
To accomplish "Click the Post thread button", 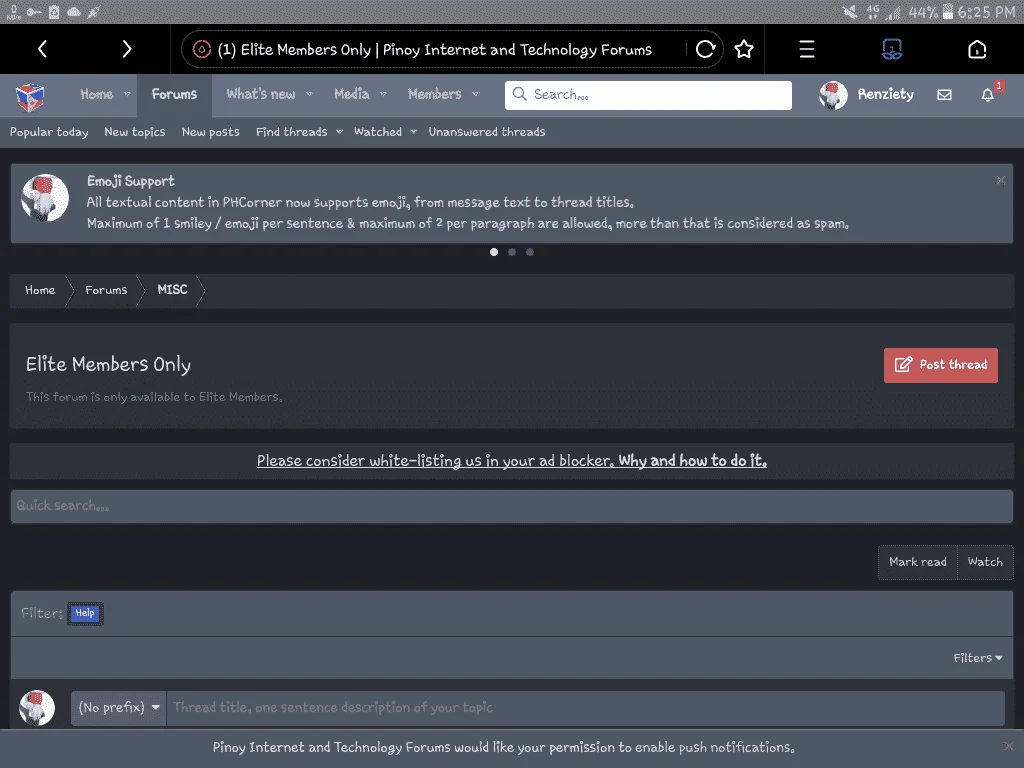I will pos(940,365).
